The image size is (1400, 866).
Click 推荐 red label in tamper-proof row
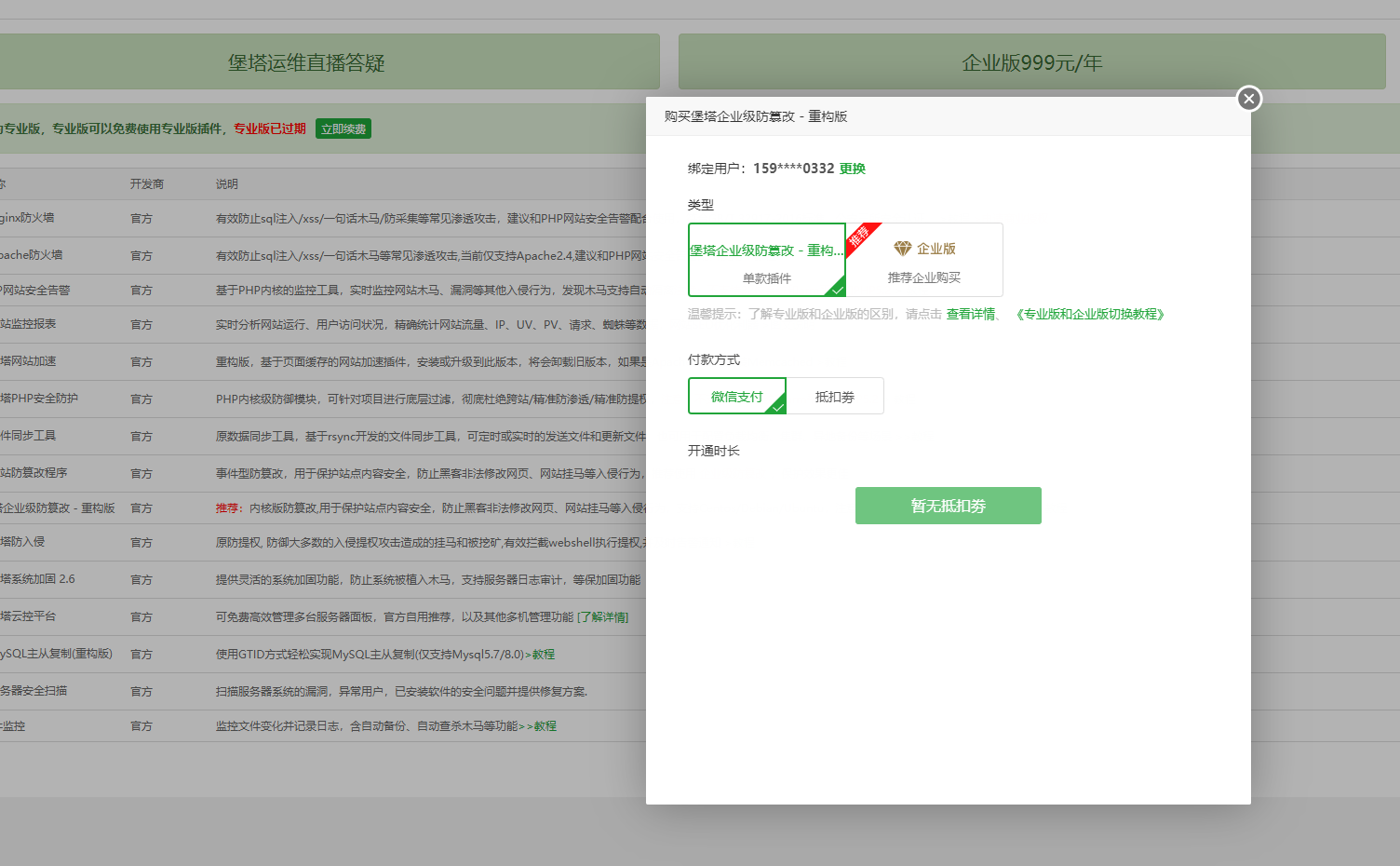(x=227, y=508)
